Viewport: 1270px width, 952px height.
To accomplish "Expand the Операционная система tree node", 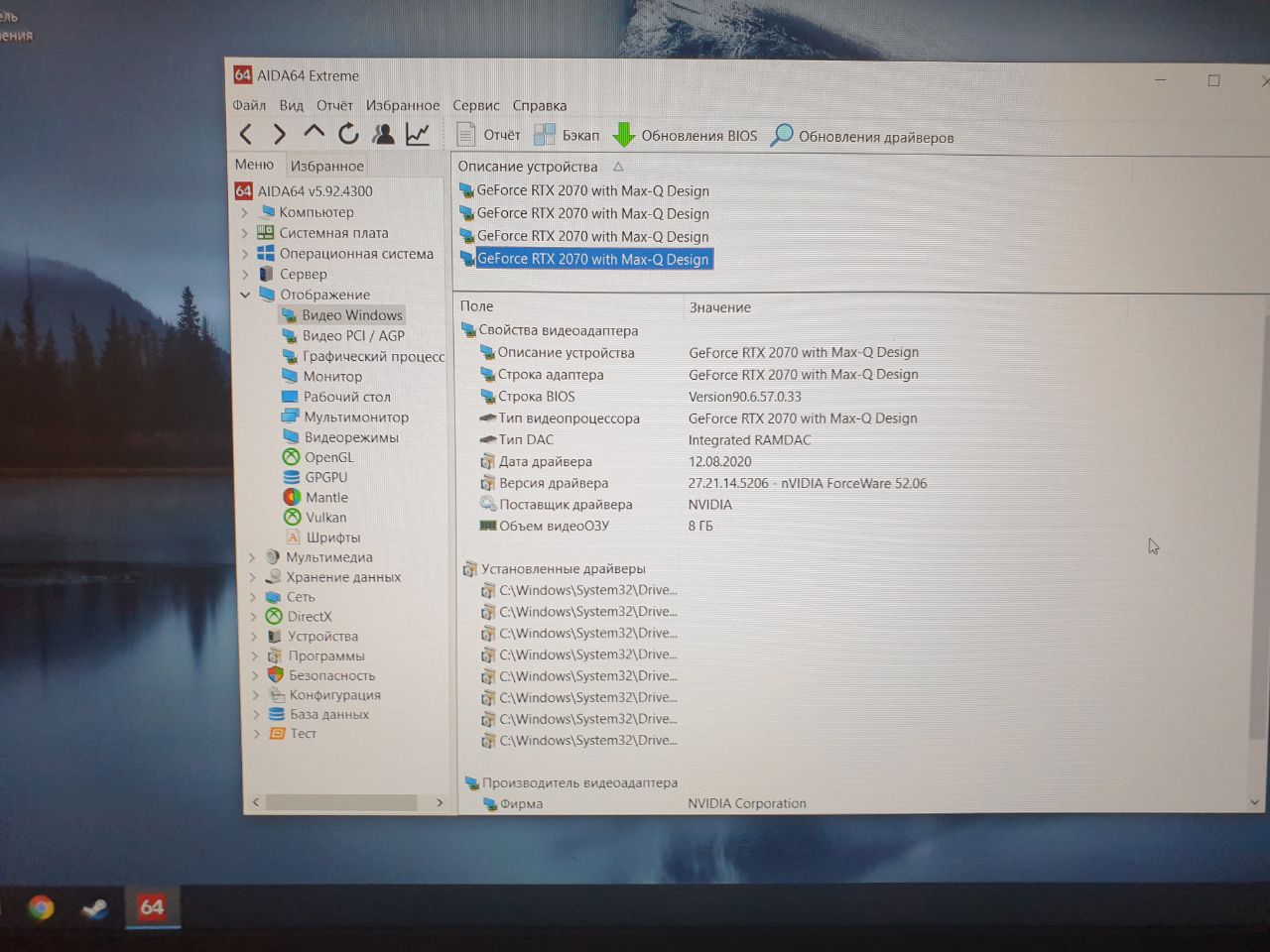I will 245,254.
